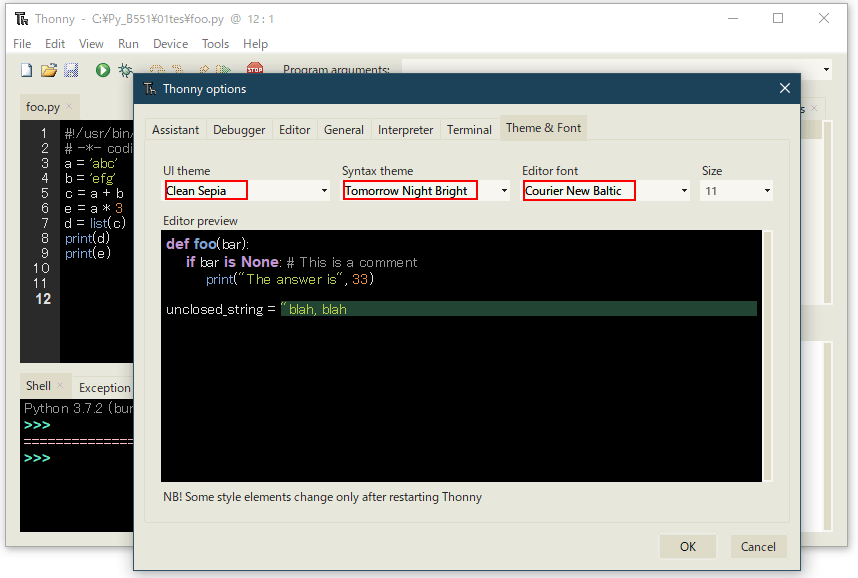858x578 pixels.
Task: Click the "Syntax theme" label
Action: 378,171
